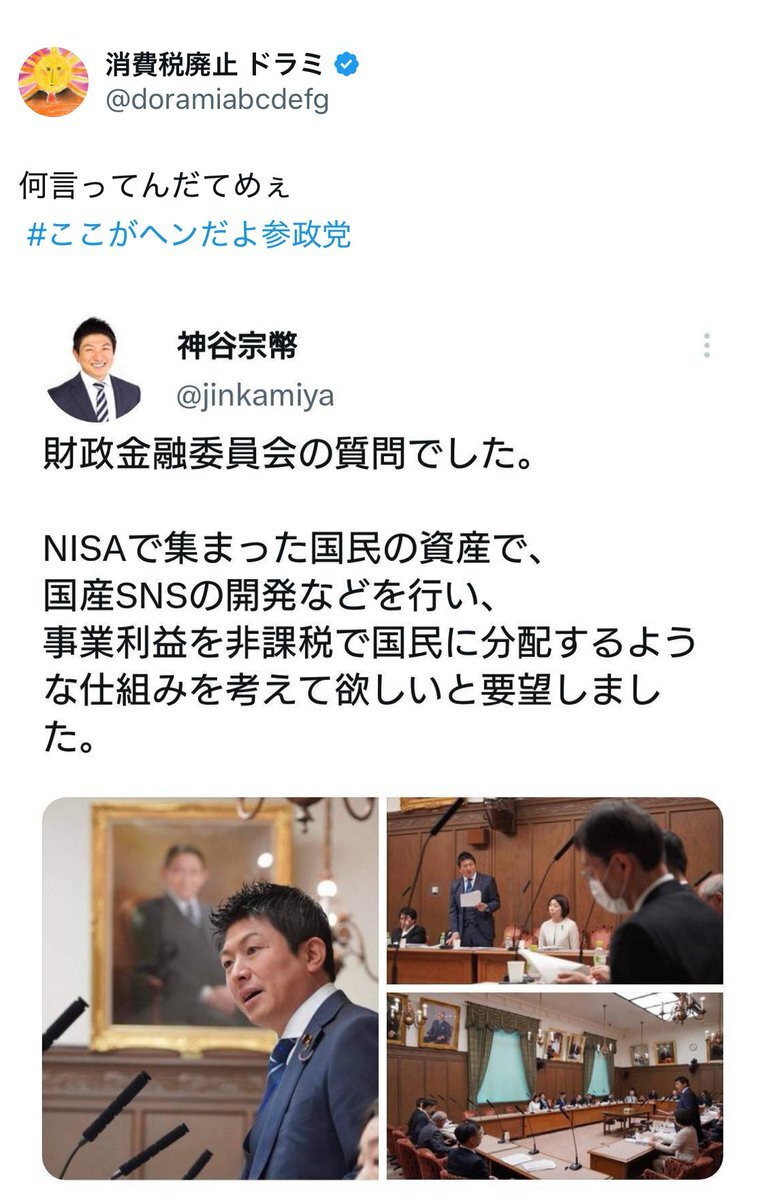Screen dimensions: 766x1200
Task: Open the wide committee room photo
Action: pyautogui.click(x=555, y=1086)
